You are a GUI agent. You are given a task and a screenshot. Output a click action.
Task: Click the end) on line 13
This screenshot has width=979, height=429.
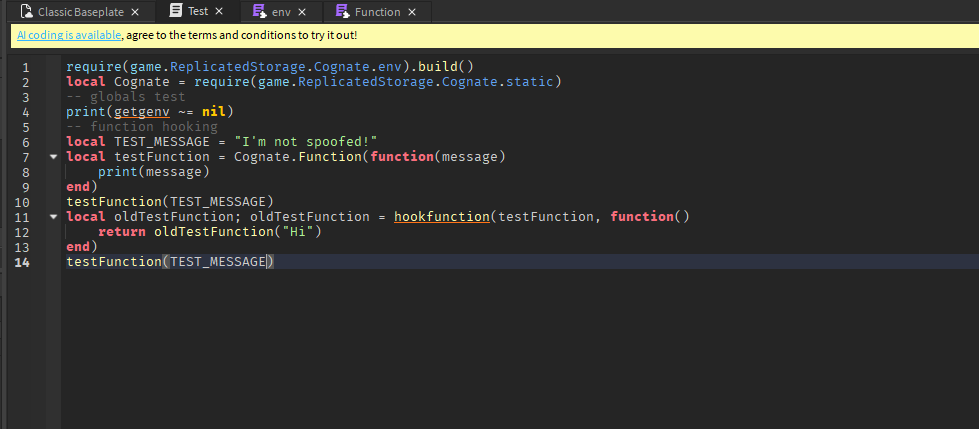82,247
